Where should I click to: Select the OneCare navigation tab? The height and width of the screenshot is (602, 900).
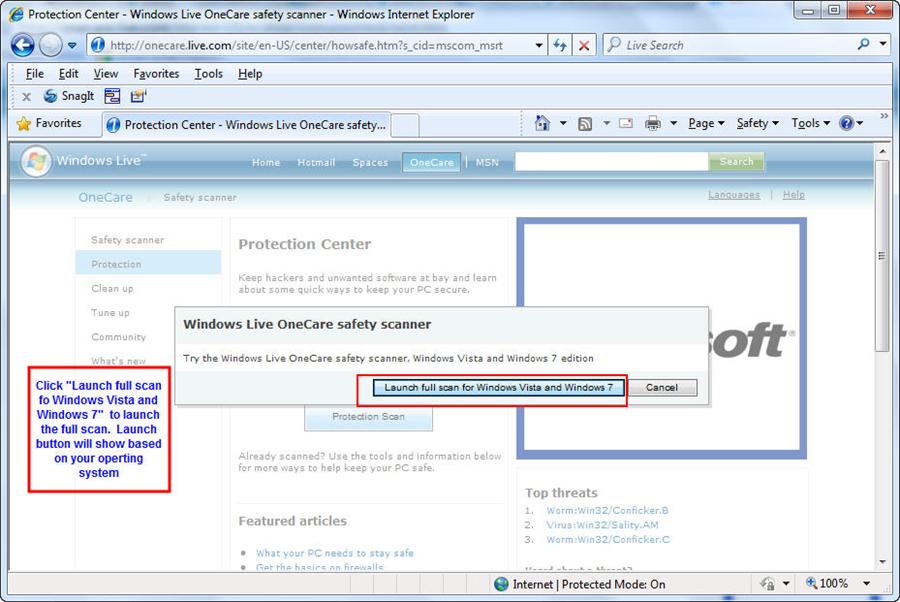pos(432,162)
